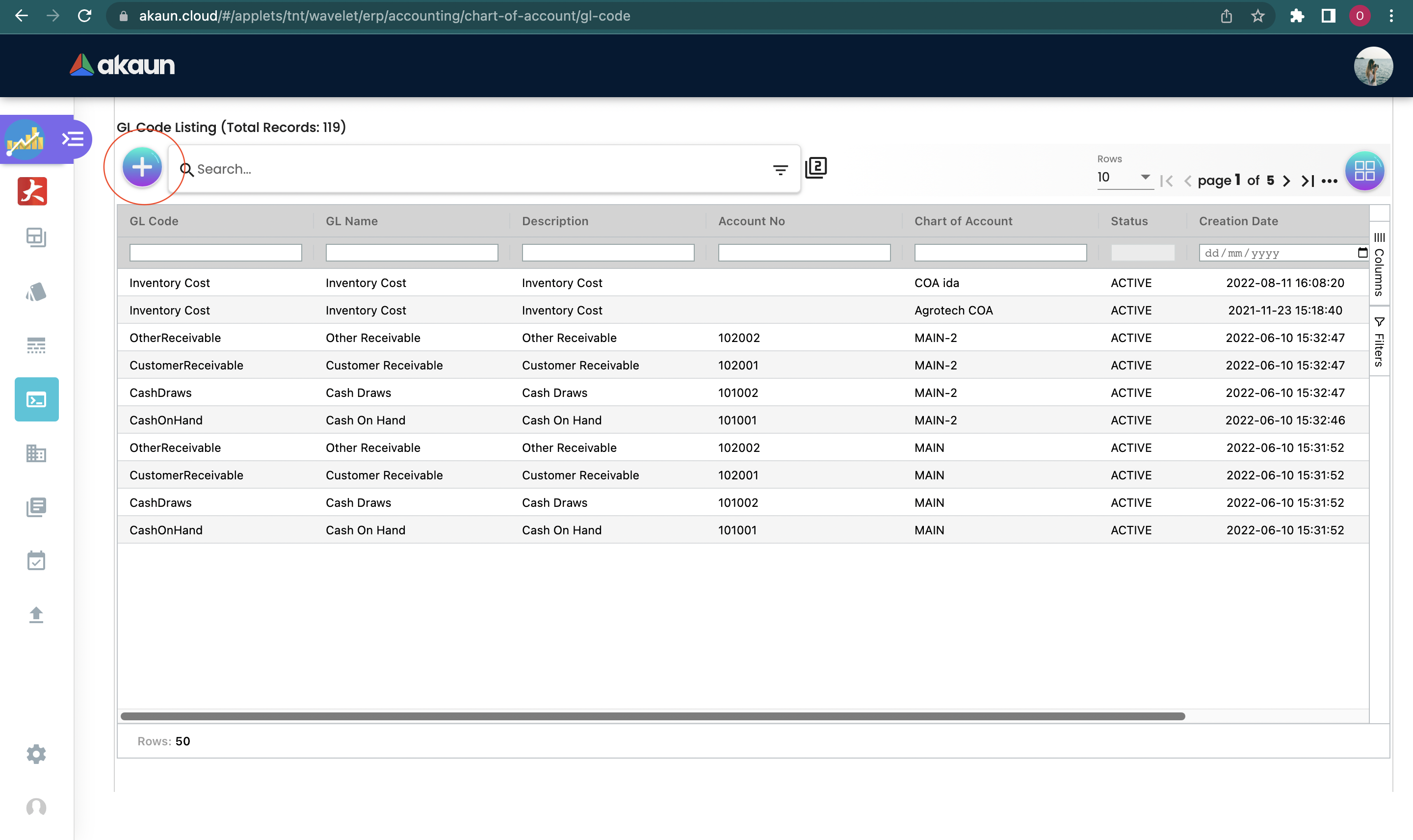The height and width of the screenshot is (840, 1413).
Task: Select the highlighted terminal sidebar icon
Action: coord(36,399)
